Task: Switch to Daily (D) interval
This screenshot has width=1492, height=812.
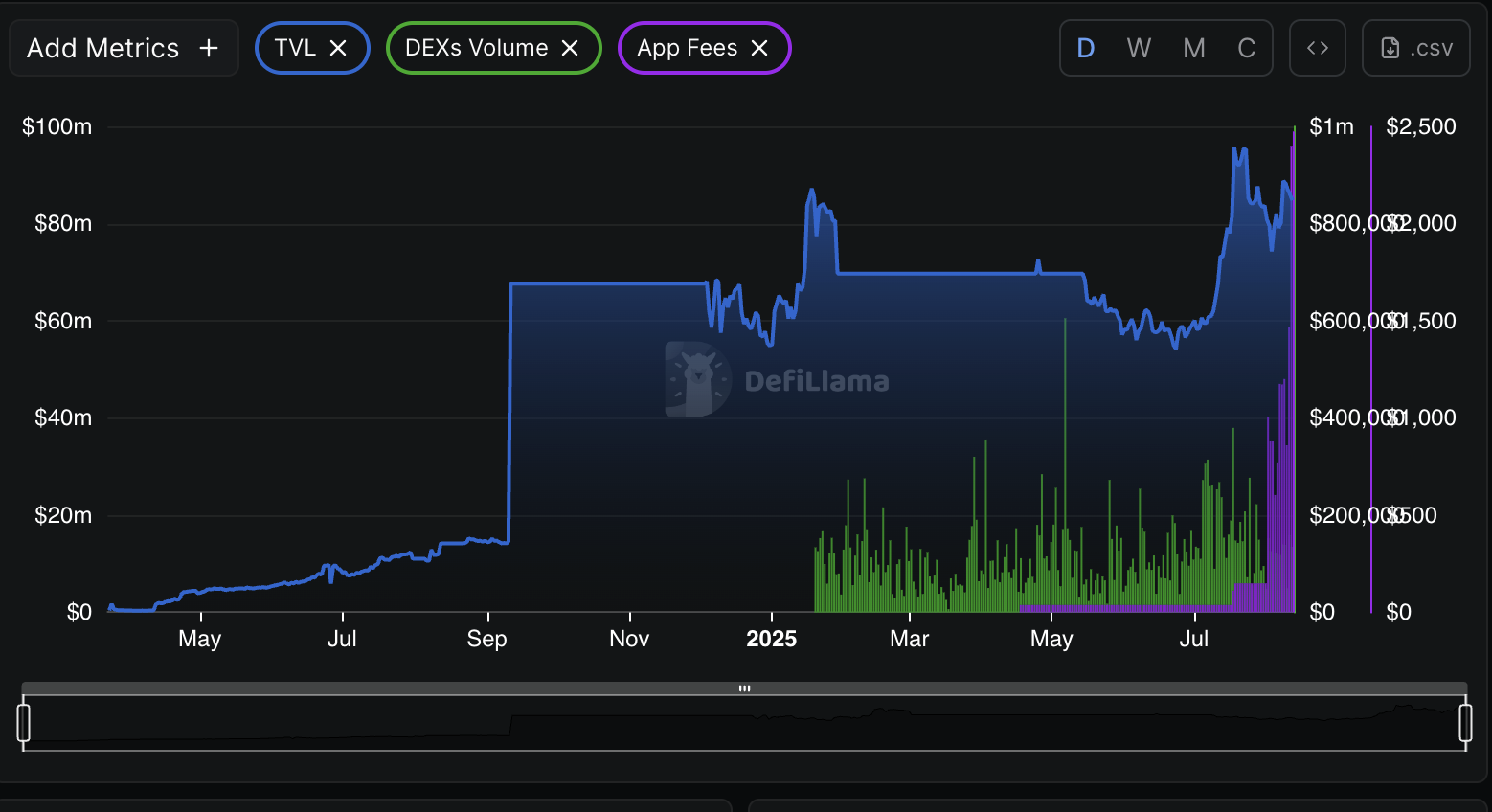Action: 1086,48
